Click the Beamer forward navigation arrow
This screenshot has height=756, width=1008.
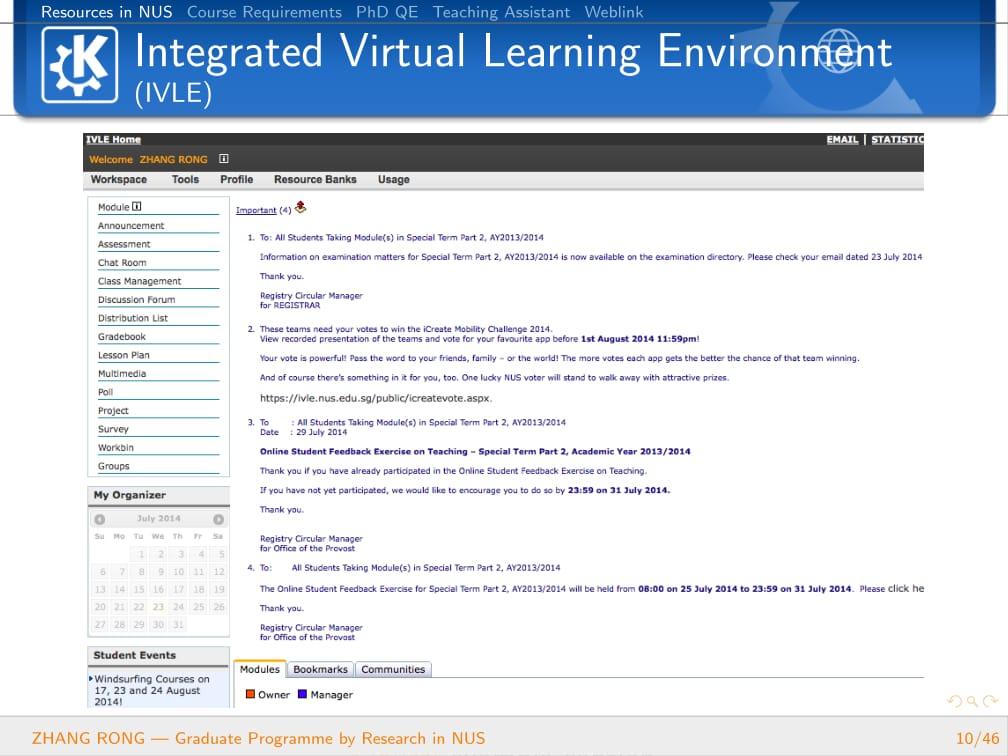pyautogui.click(x=990, y=701)
